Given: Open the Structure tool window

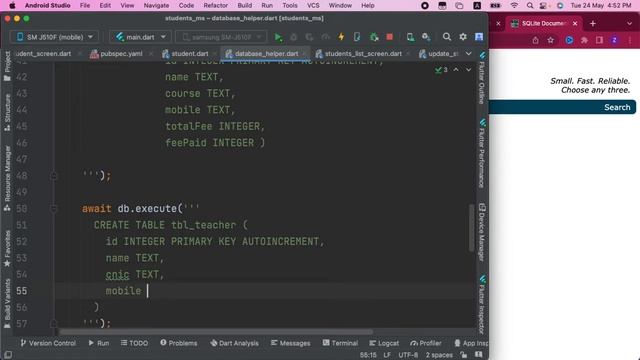Looking at the screenshot, I should tap(7, 113).
